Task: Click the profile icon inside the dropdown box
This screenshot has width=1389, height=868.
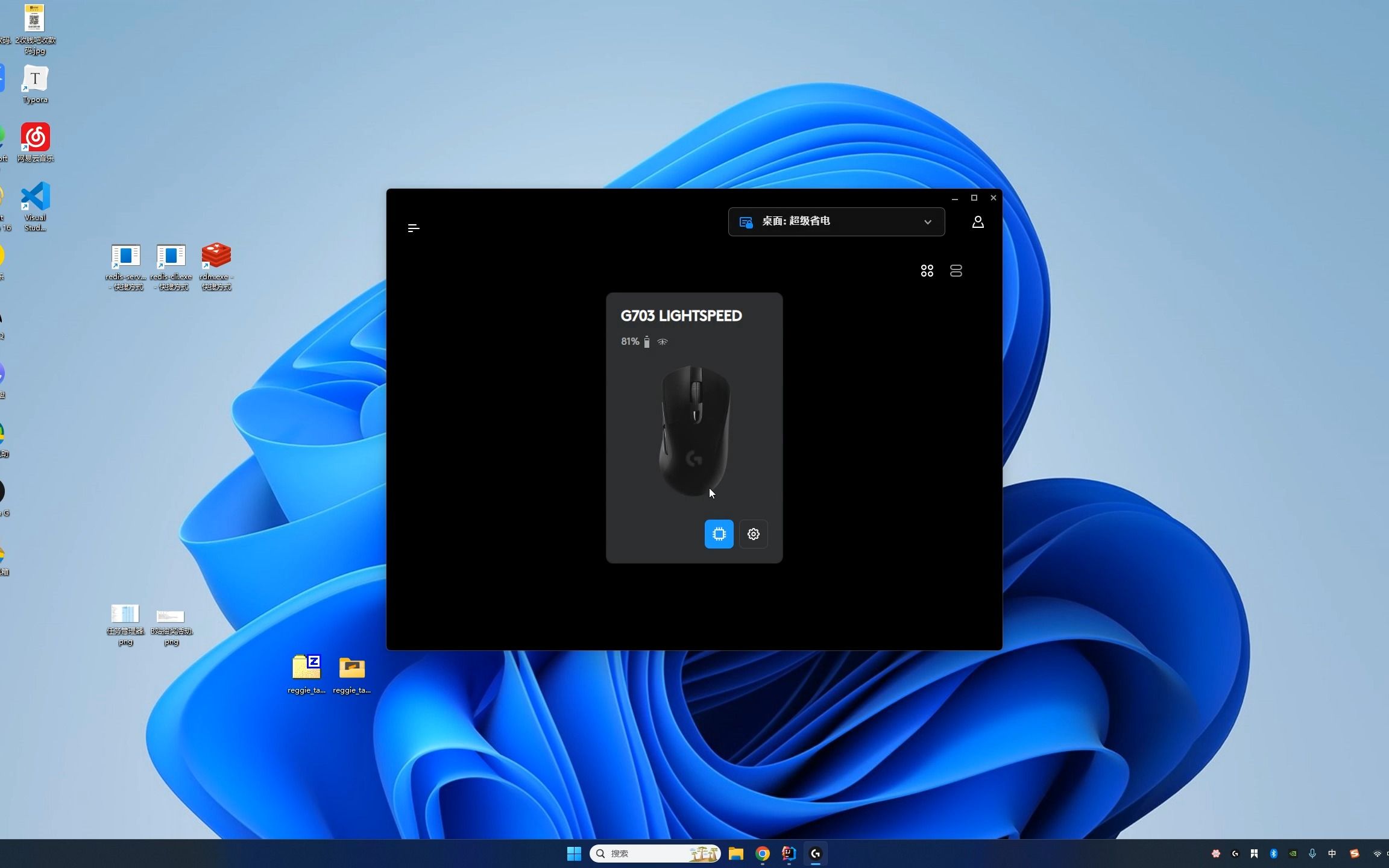Action: 746,222
